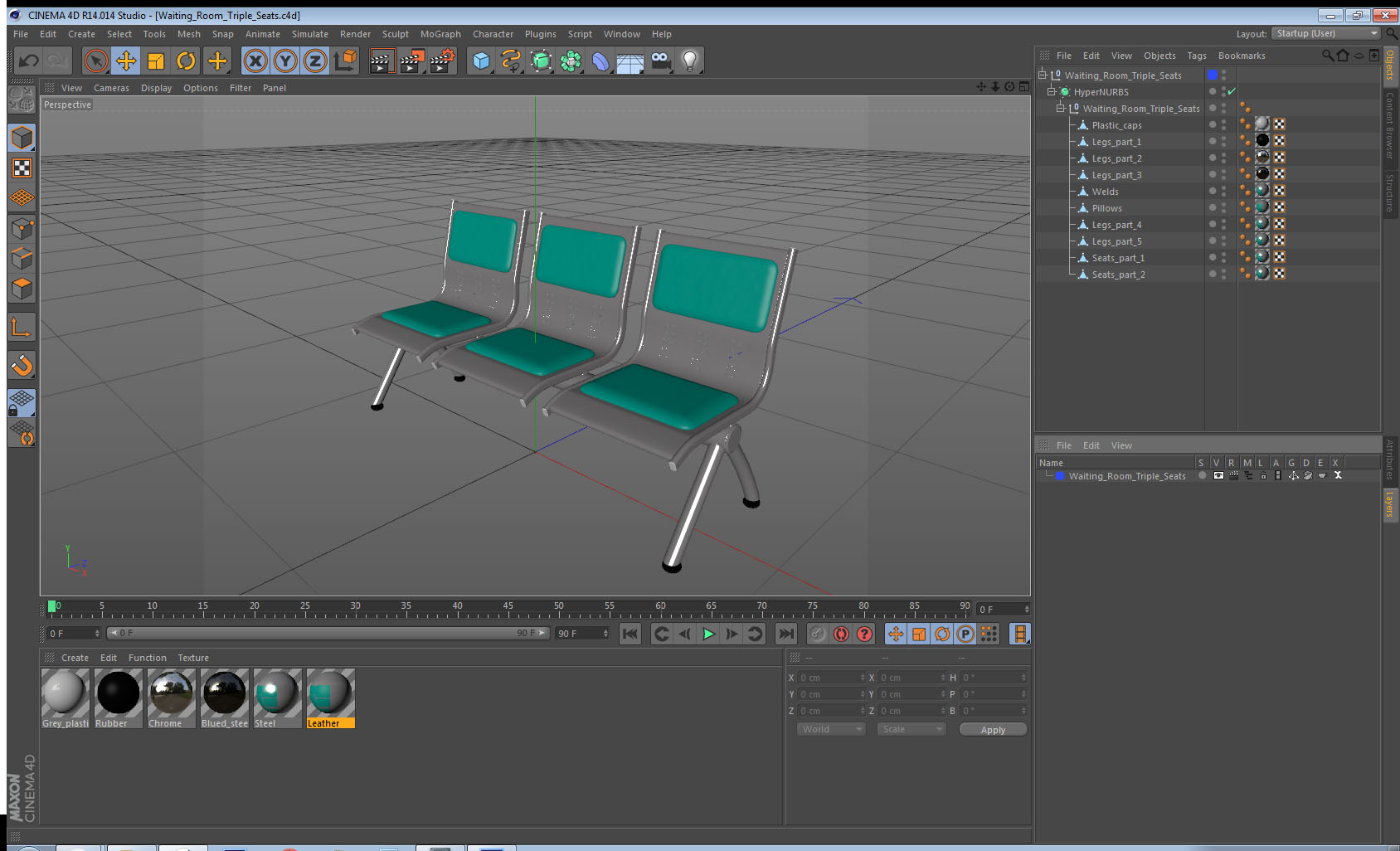This screenshot has width=1400, height=851.
Task: Toggle Pillows visibility dots
Action: point(1223,207)
